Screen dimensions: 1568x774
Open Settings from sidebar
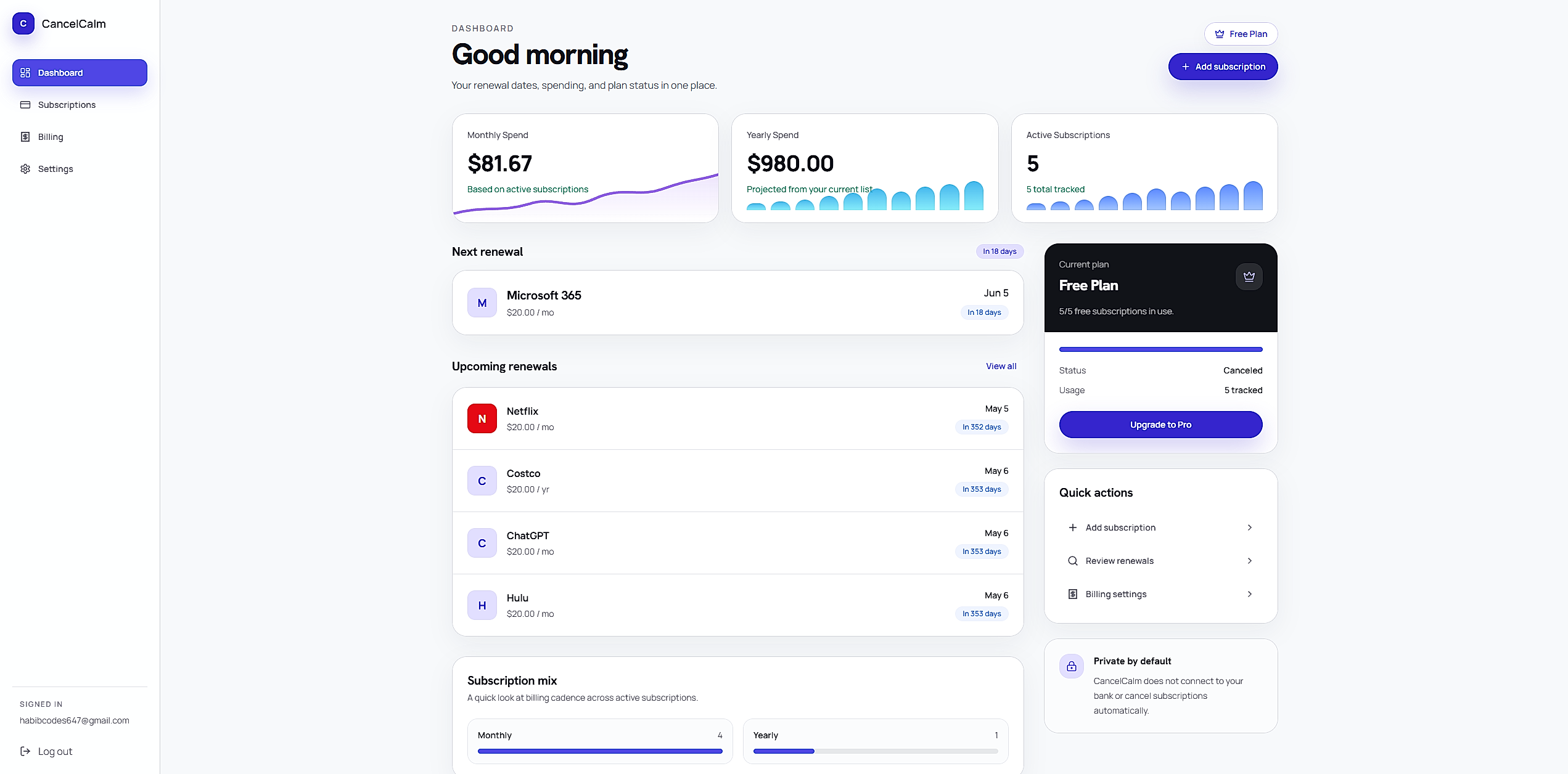80,169
